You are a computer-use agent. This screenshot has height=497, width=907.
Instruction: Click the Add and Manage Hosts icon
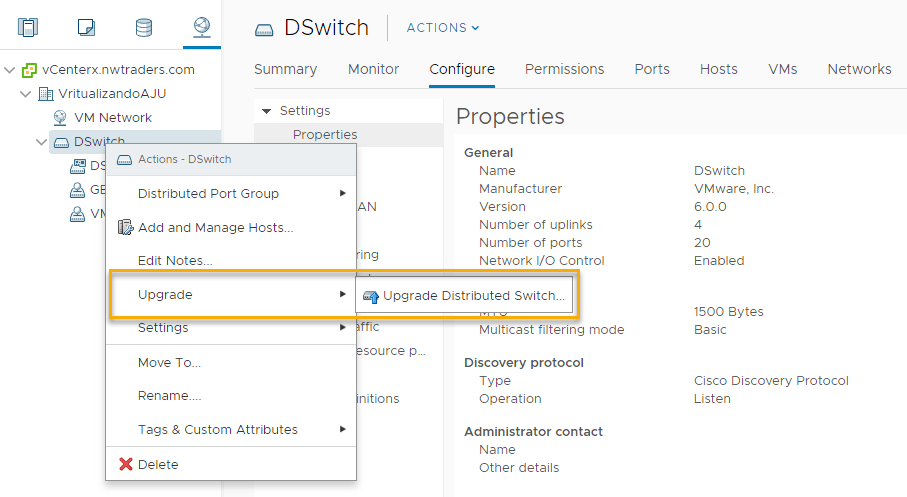126,228
